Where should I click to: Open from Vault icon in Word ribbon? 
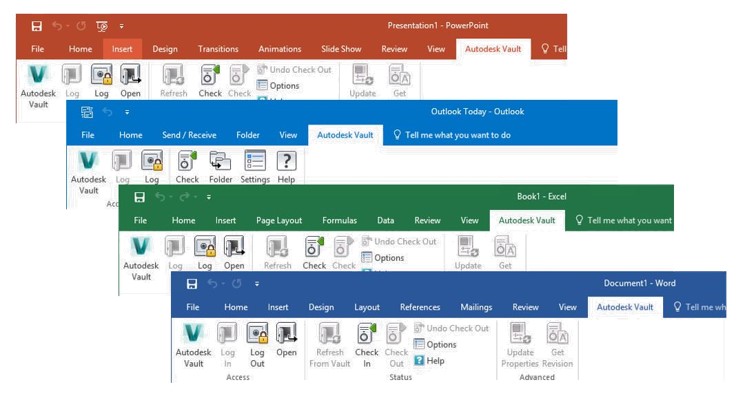[x=287, y=333]
